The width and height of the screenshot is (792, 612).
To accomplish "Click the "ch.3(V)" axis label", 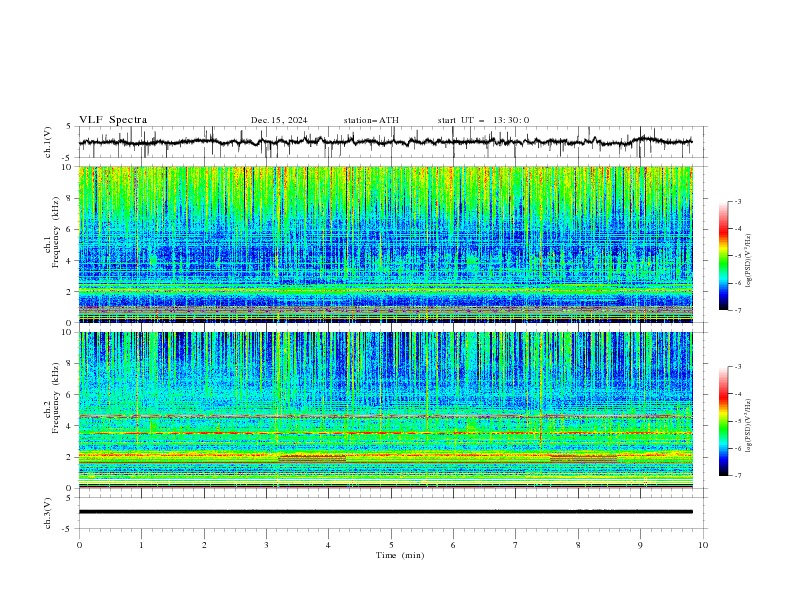I will pos(48,513).
